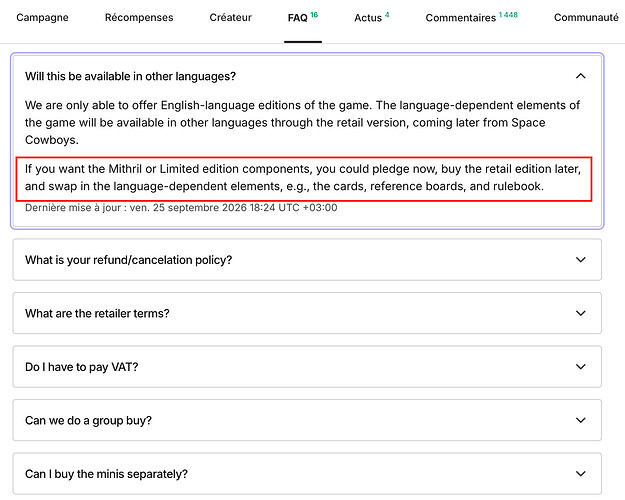Switch to the Récompenses tab
The height and width of the screenshot is (500, 625).
[x=139, y=18]
